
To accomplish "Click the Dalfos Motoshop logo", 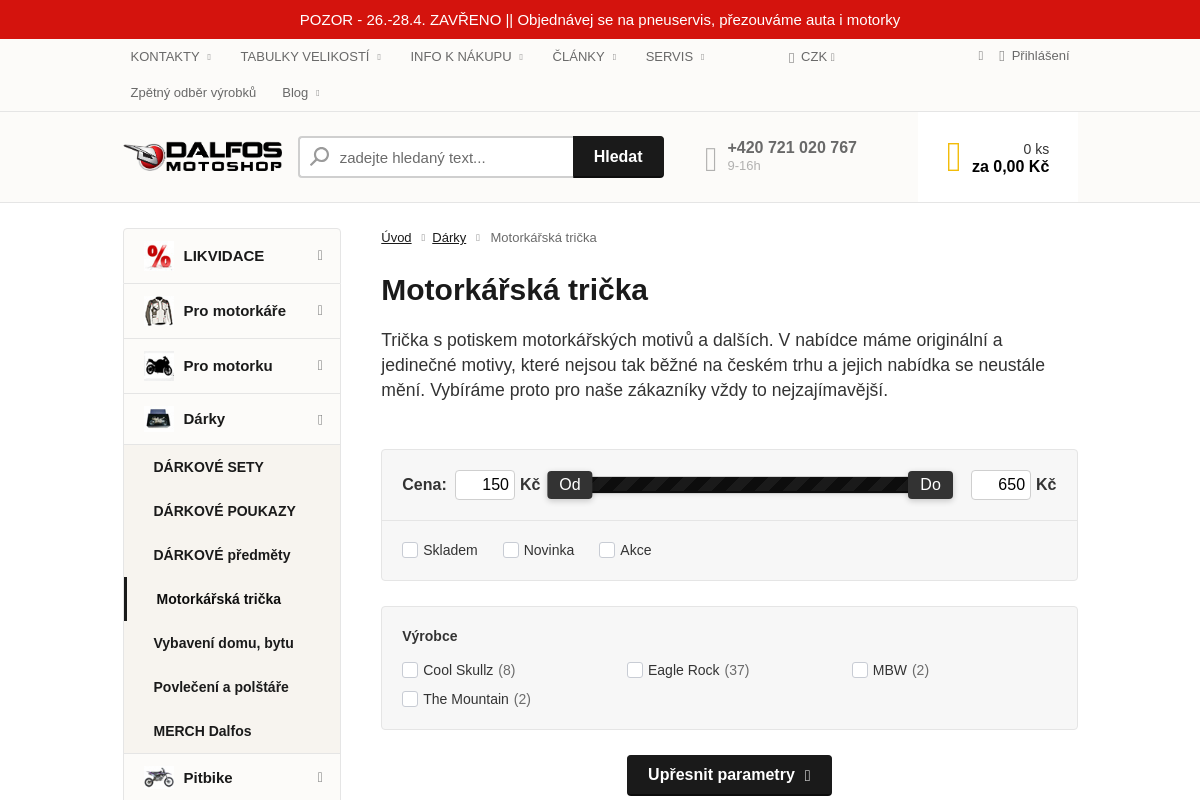I will (203, 156).
